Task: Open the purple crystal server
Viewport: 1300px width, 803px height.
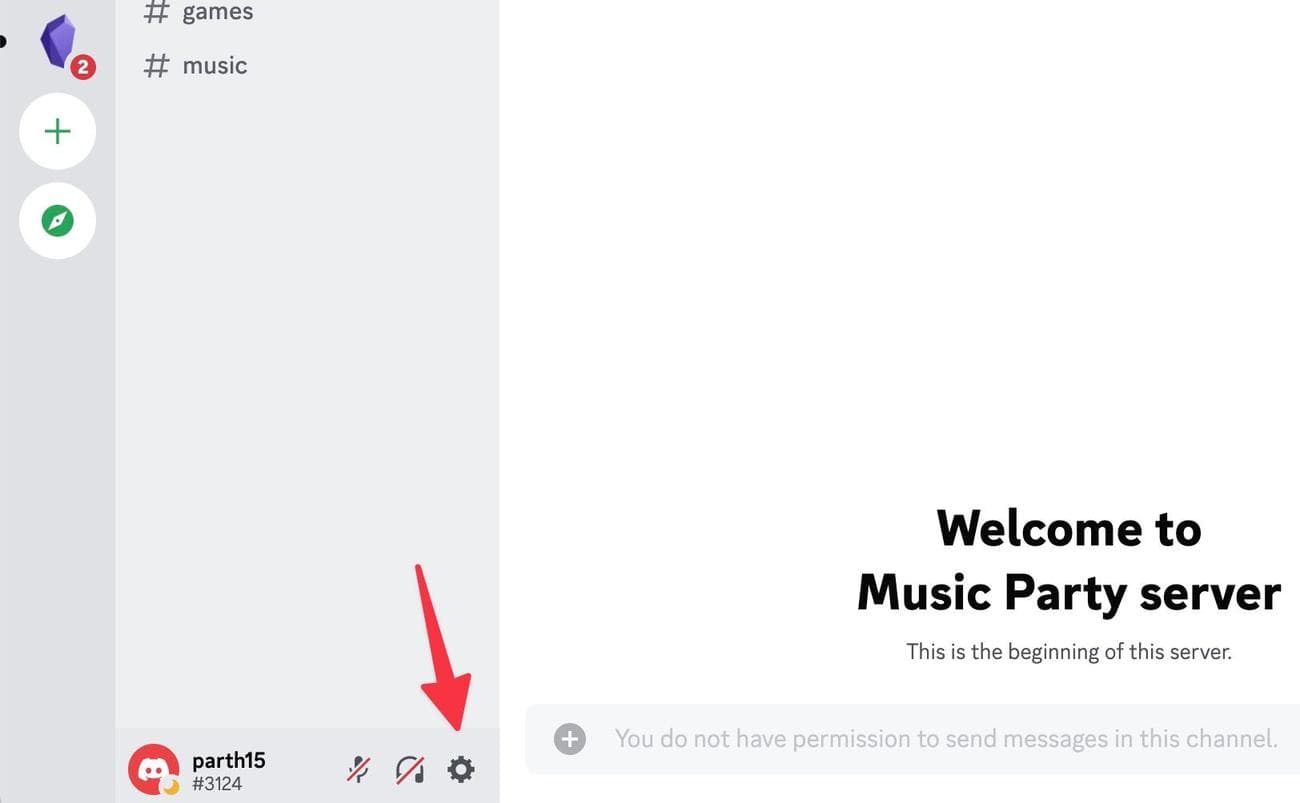Action: point(56,40)
